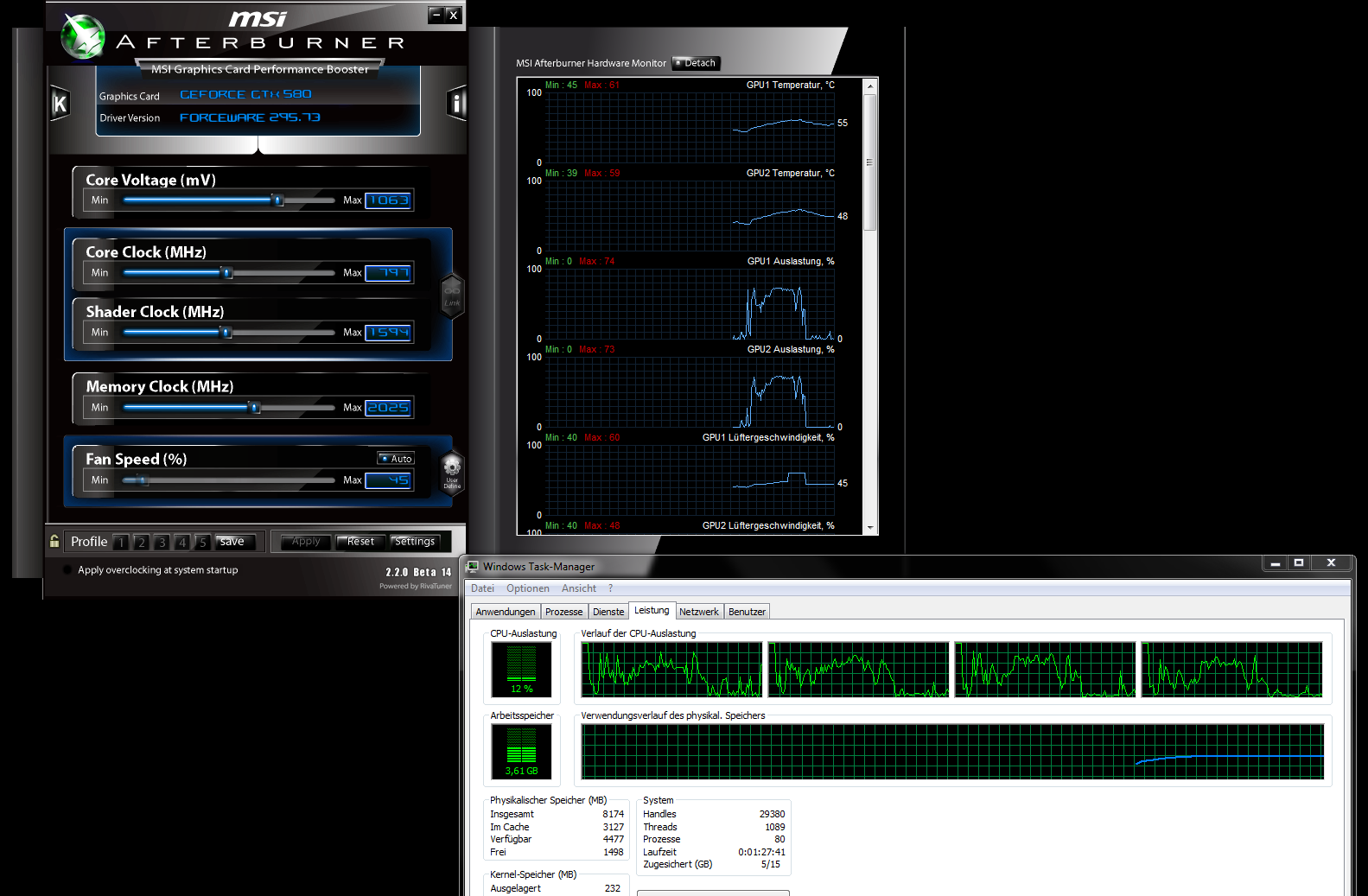Click the Memory Clock value field 2025
Viewport: 1368px width, 896px height.
(x=388, y=408)
